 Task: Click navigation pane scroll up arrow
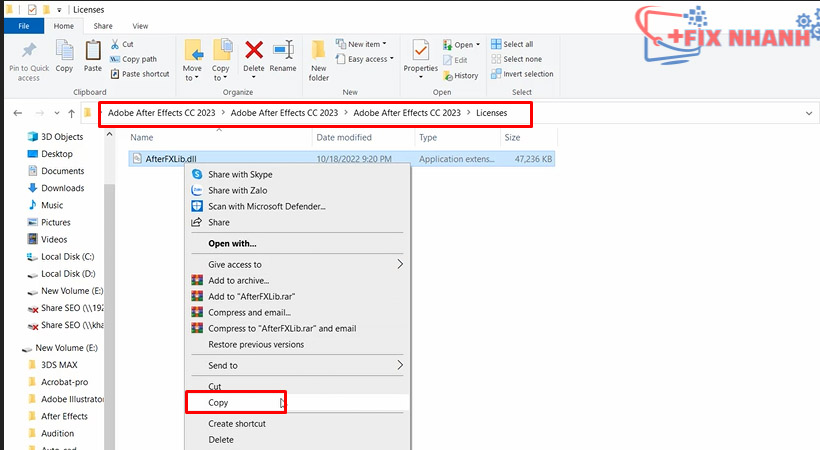click(109, 134)
